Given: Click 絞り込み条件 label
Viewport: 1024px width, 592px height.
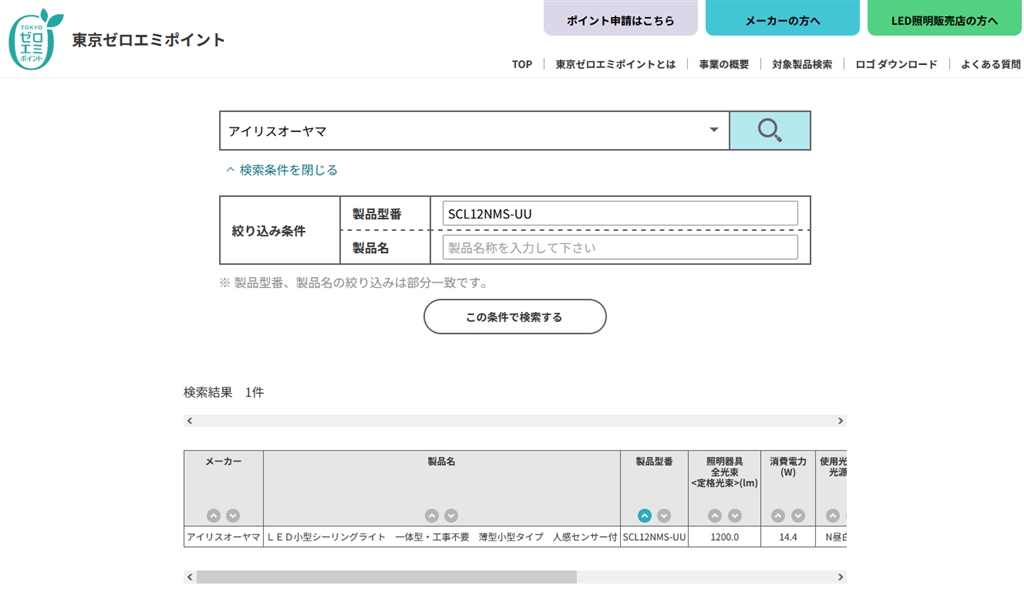Looking at the screenshot, I should 268,231.
